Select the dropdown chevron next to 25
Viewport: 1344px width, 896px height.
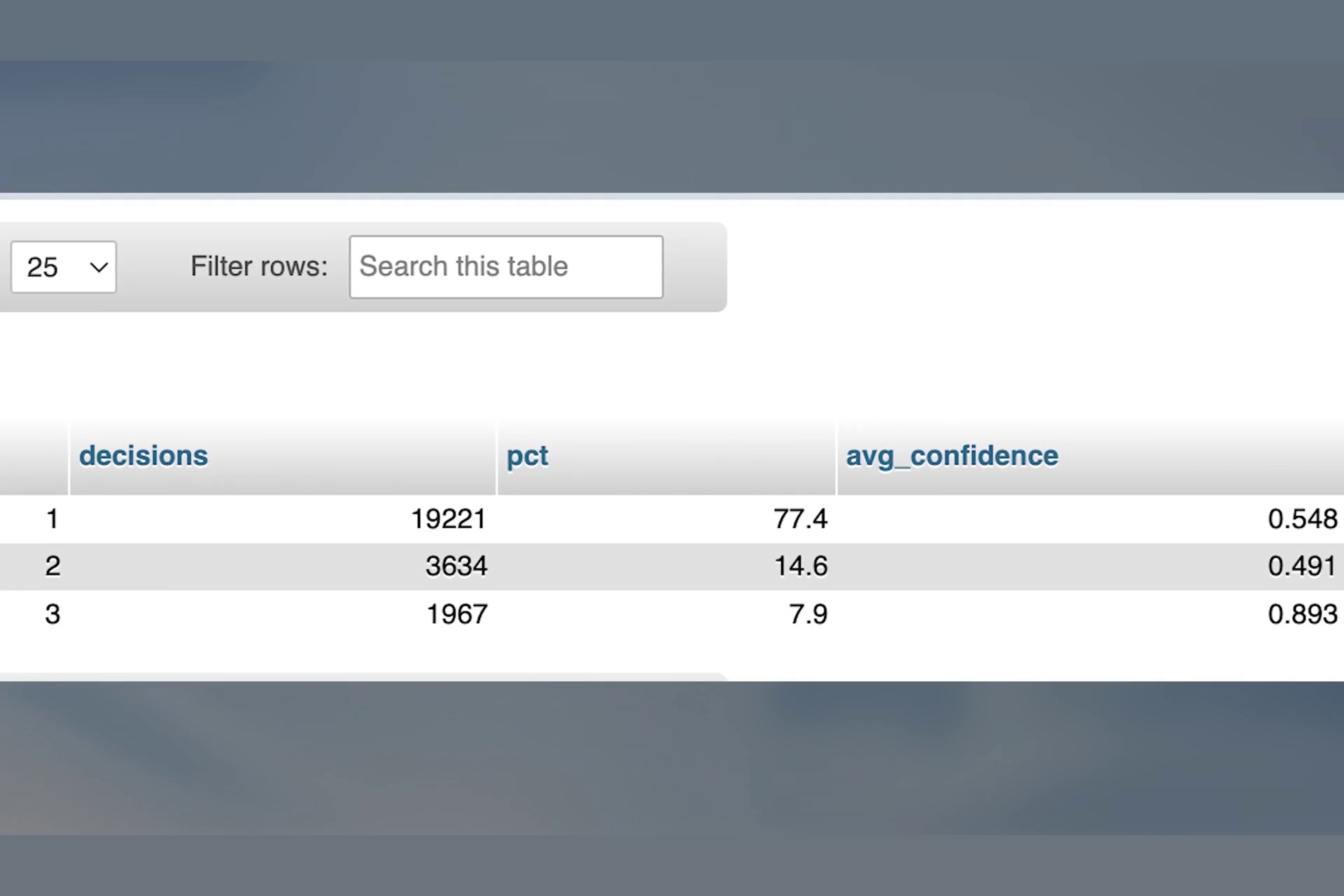tap(99, 267)
